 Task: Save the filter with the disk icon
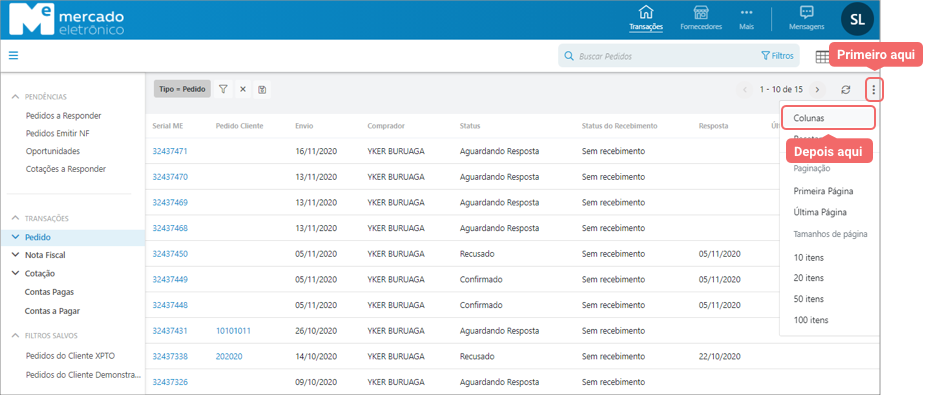tap(262, 89)
